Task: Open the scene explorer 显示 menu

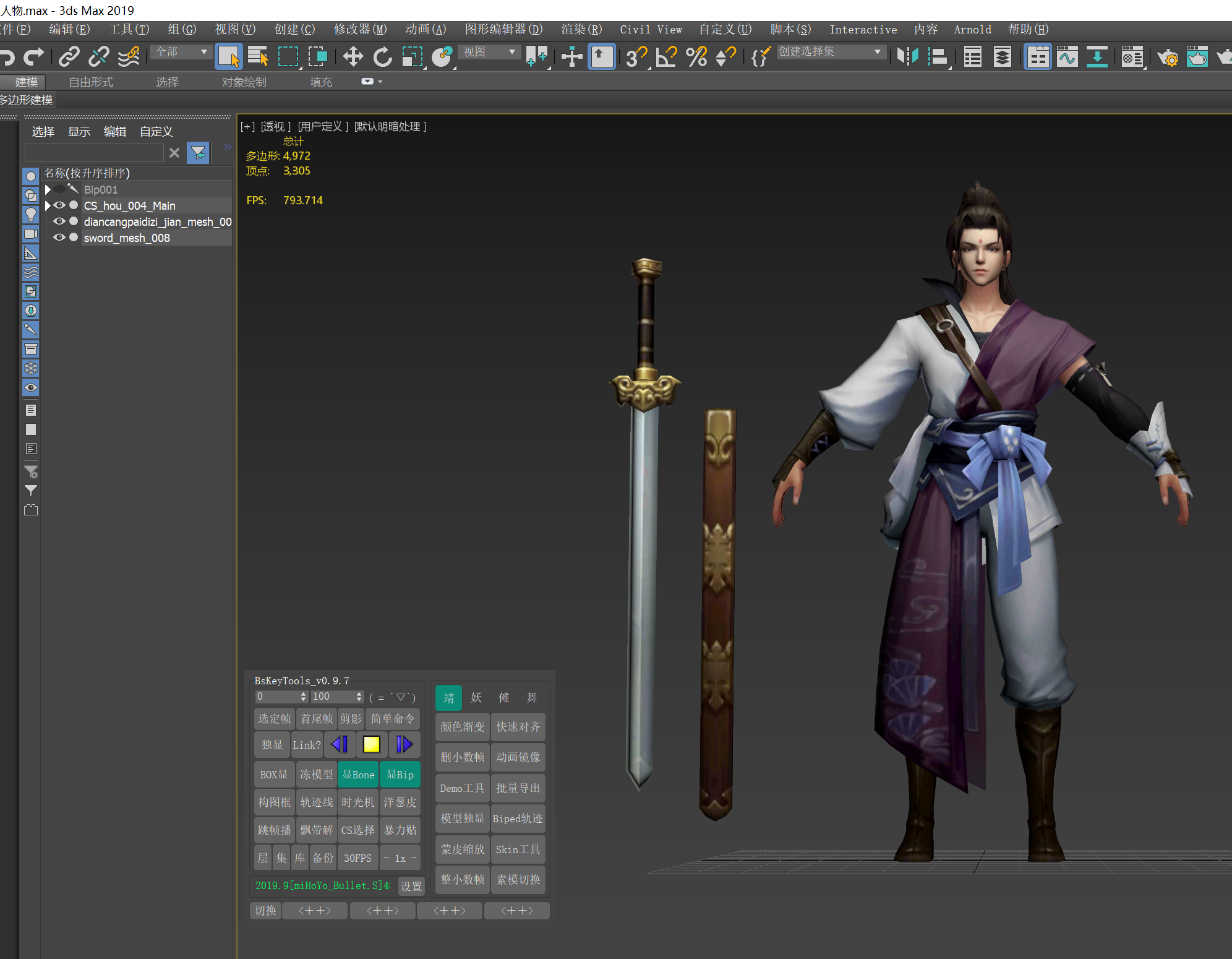Action: coord(79,132)
